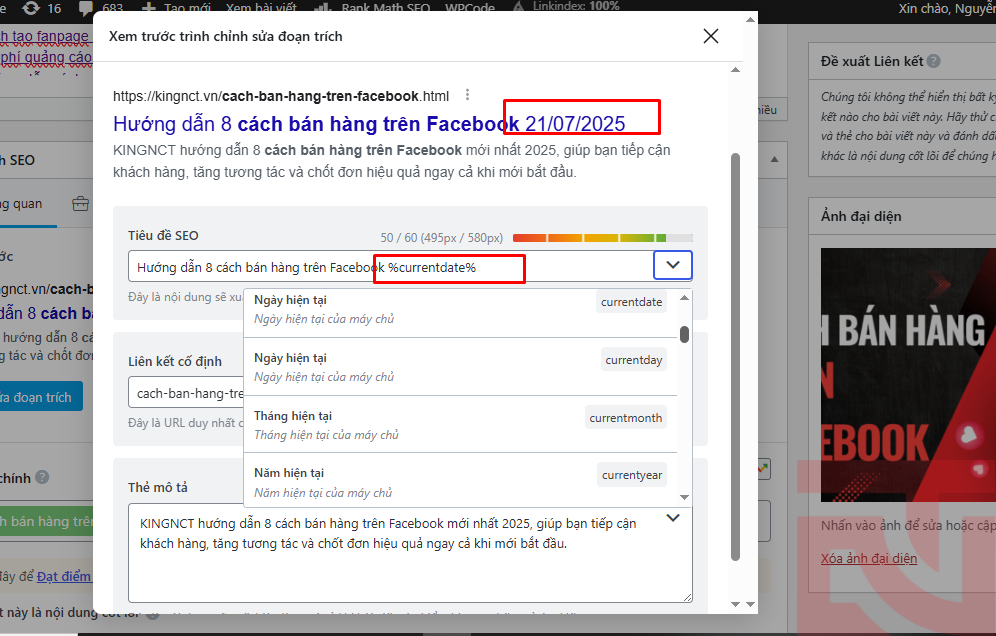
Task: Select the currentdate variable option
Action: 461,309
